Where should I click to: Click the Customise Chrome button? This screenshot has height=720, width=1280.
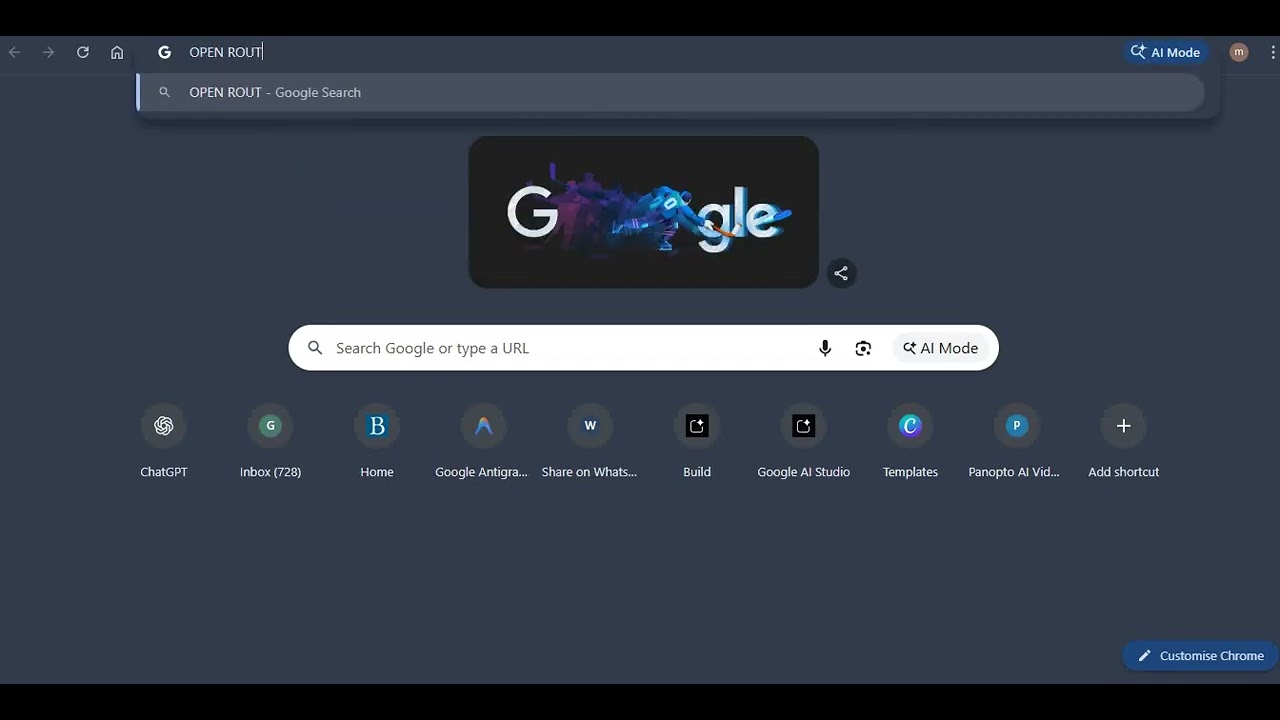(x=1200, y=656)
